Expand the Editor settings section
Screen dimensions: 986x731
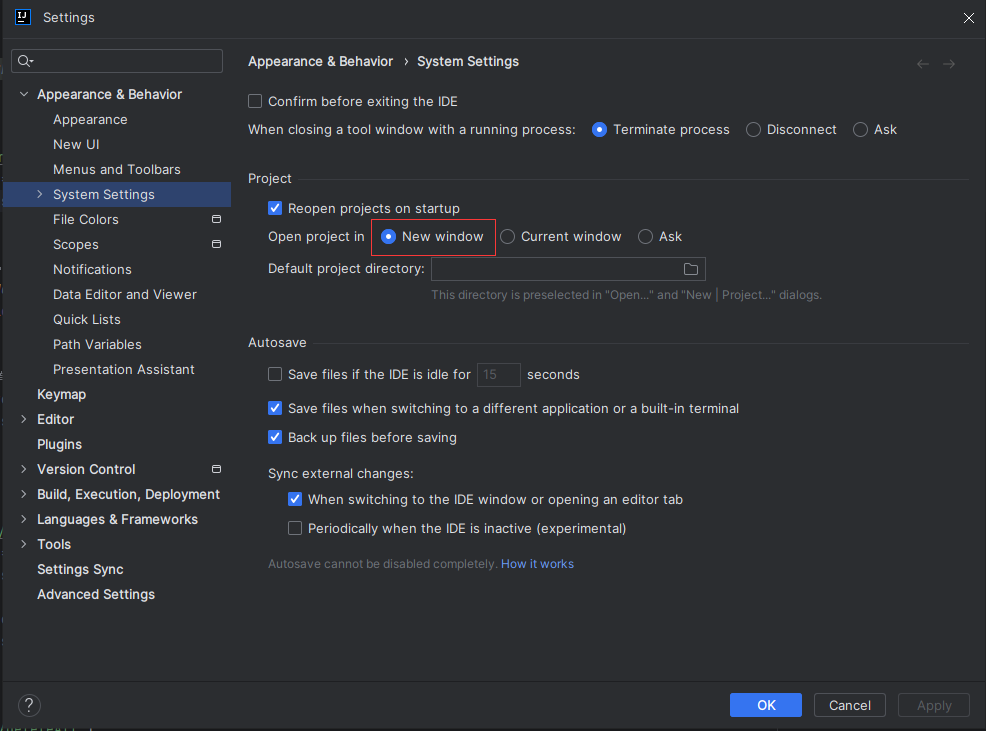coord(24,419)
